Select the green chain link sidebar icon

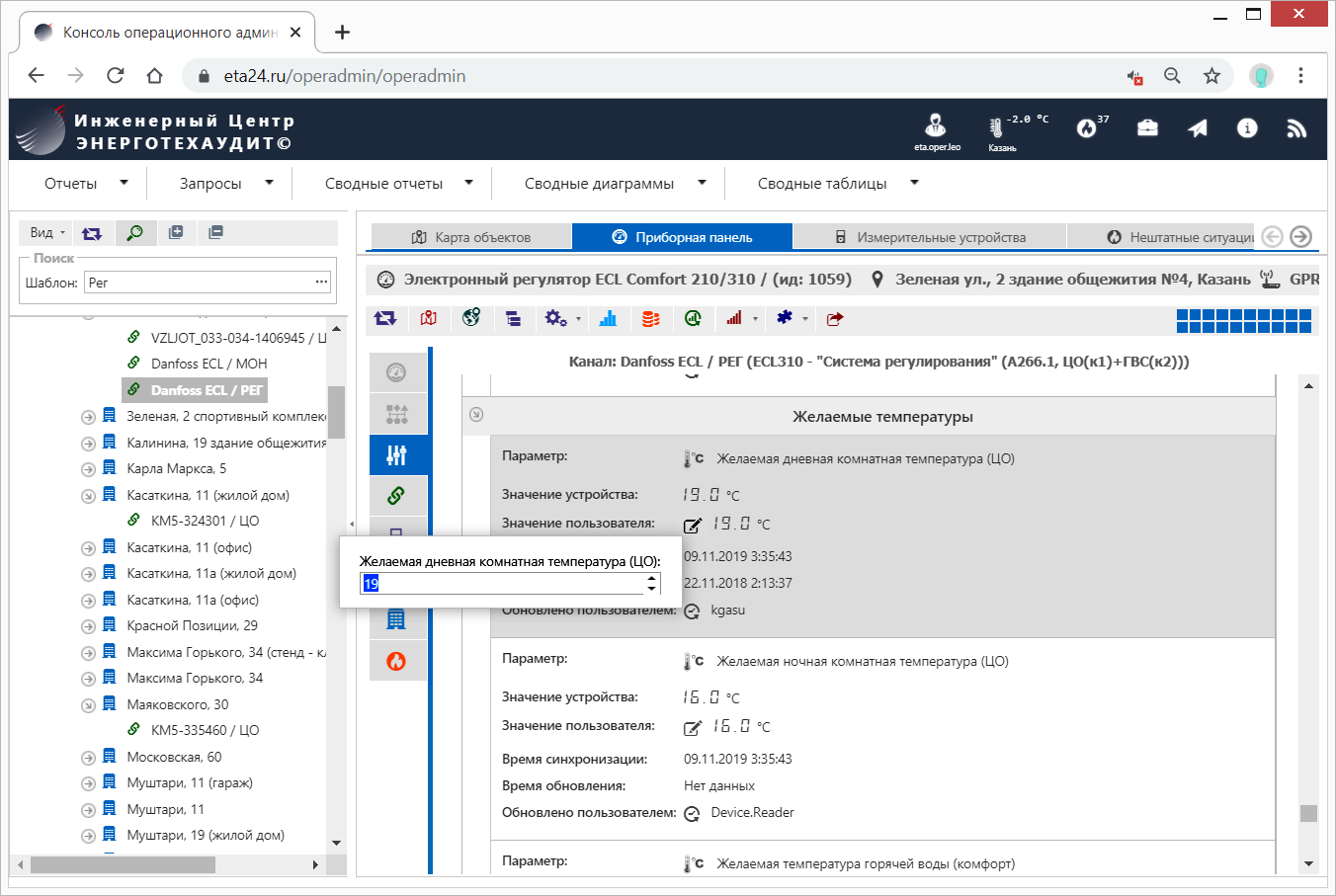pyautogui.click(x=396, y=496)
